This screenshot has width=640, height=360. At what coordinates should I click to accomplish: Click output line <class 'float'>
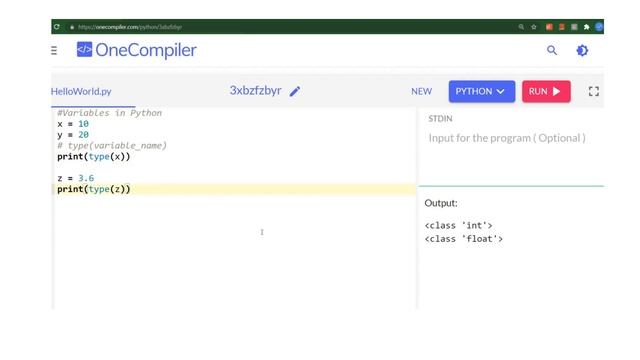(463, 239)
